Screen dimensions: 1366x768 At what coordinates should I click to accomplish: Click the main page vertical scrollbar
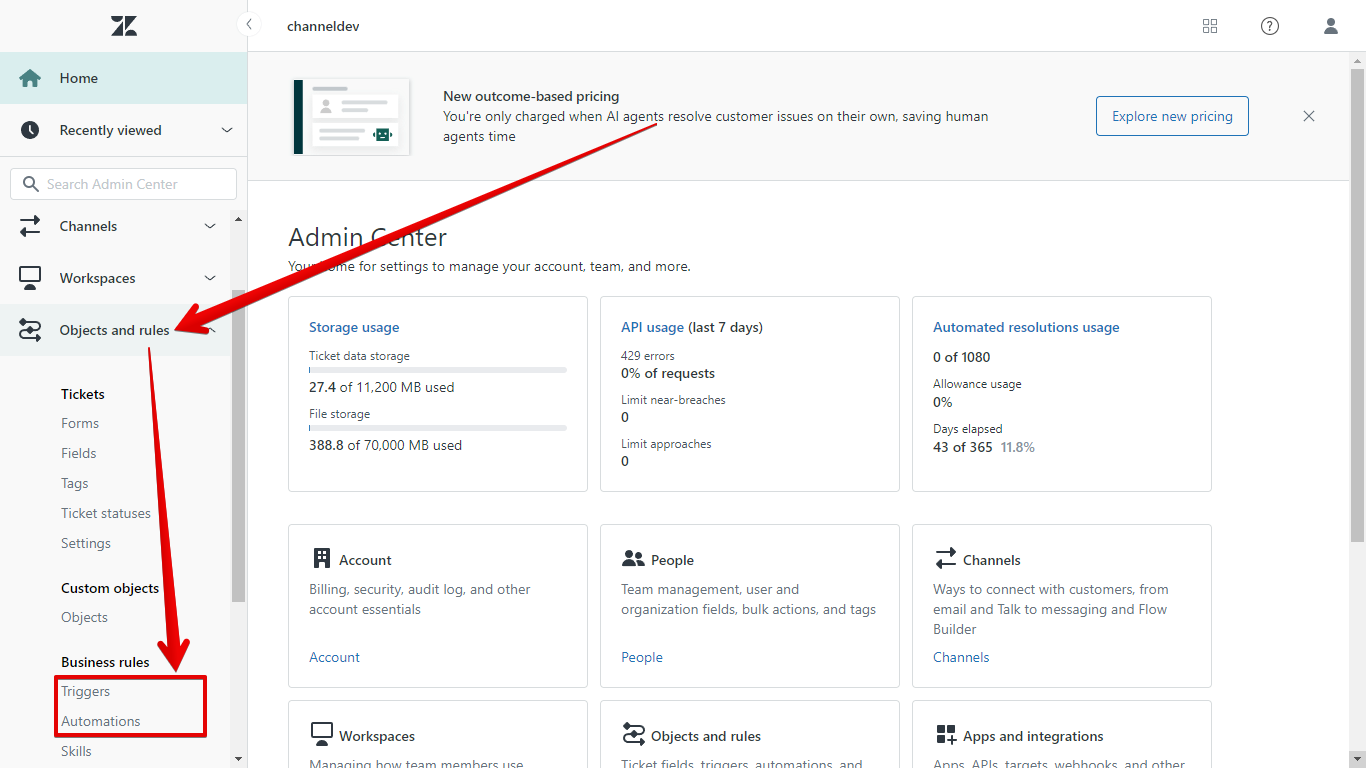click(x=1357, y=305)
